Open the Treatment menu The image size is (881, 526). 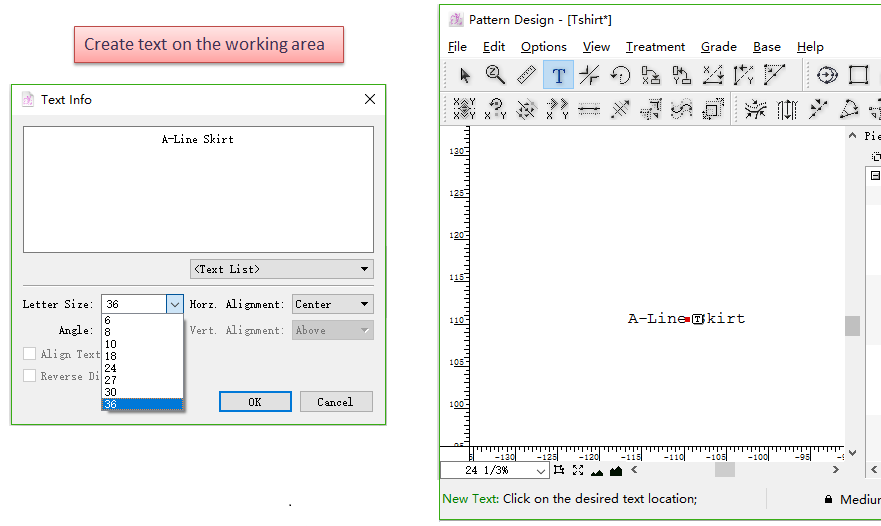click(x=655, y=47)
